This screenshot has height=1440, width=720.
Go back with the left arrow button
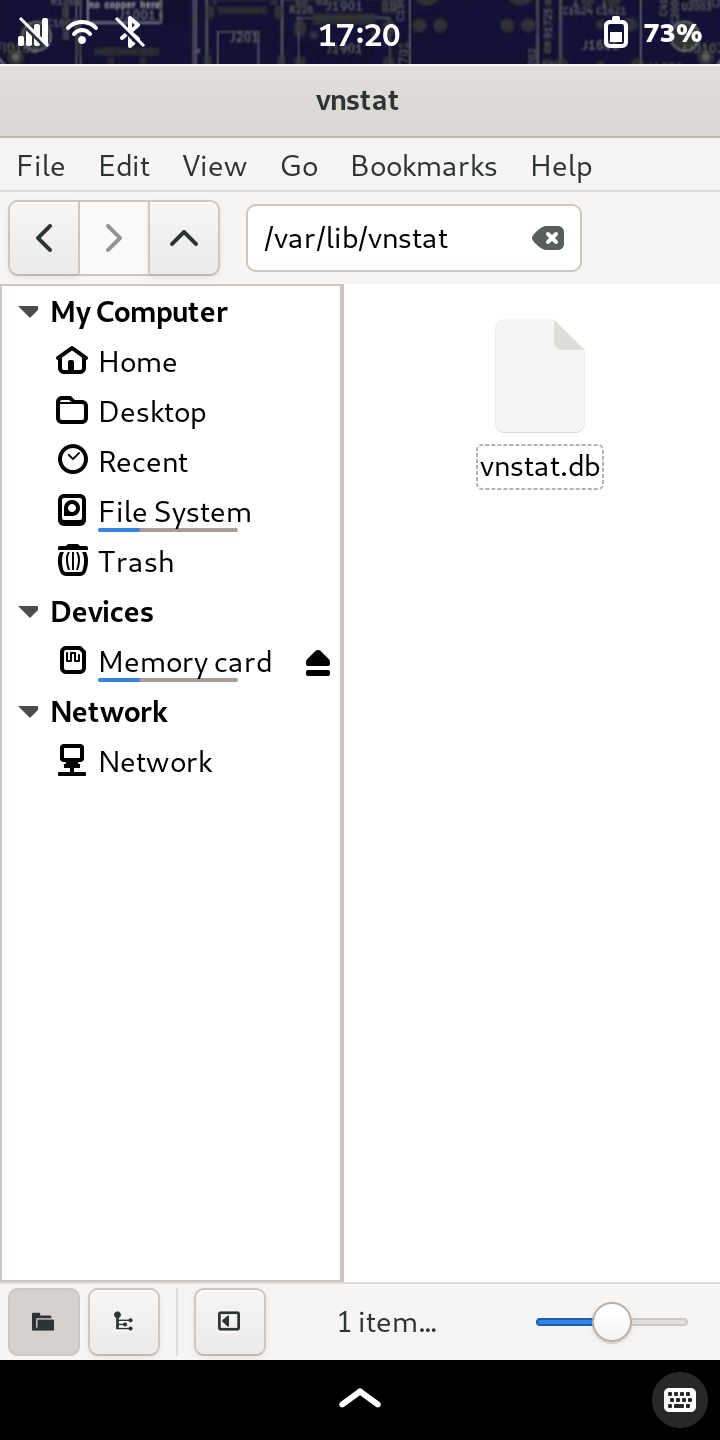click(x=44, y=238)
